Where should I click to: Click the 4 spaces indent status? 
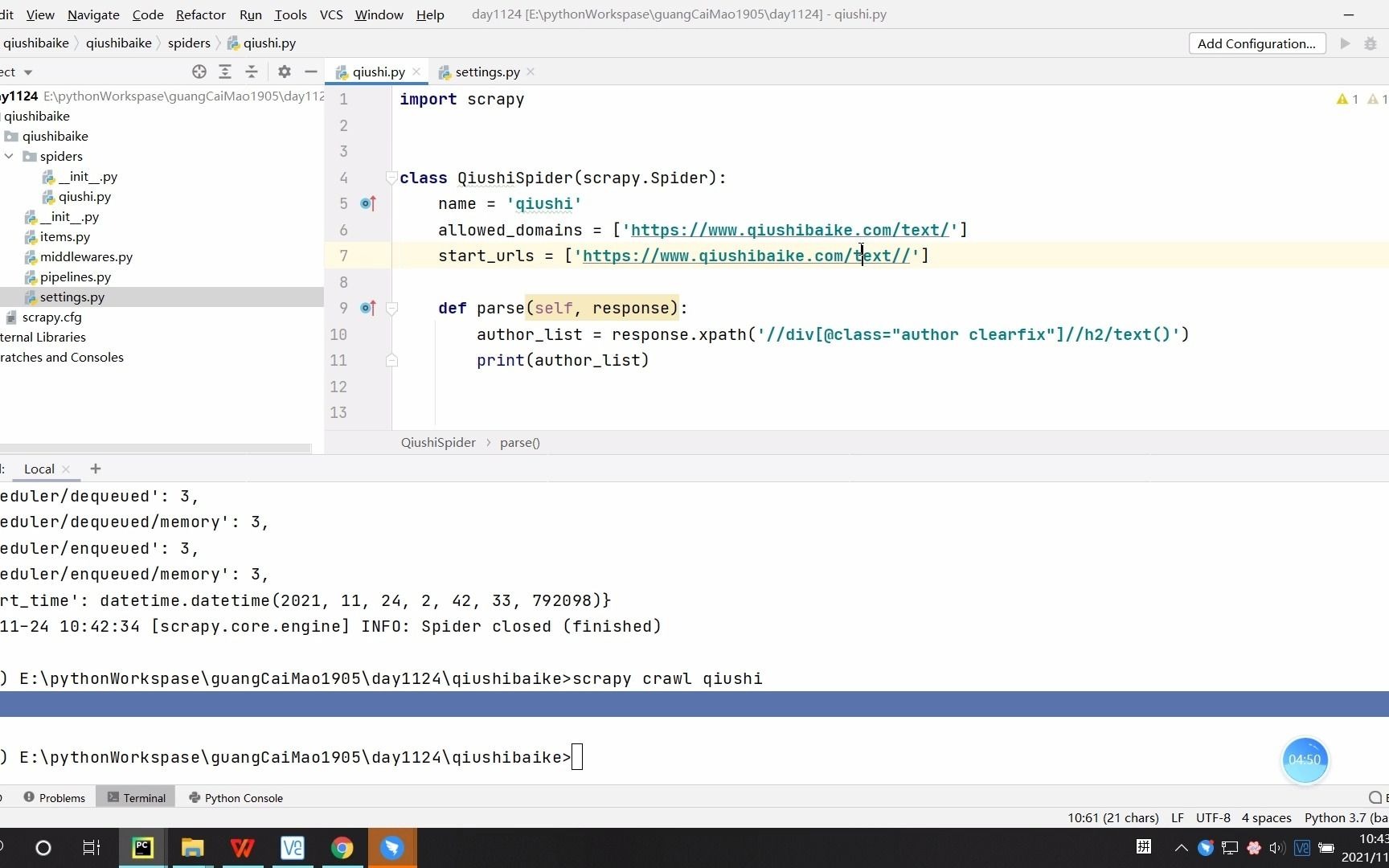[1266, 817]
